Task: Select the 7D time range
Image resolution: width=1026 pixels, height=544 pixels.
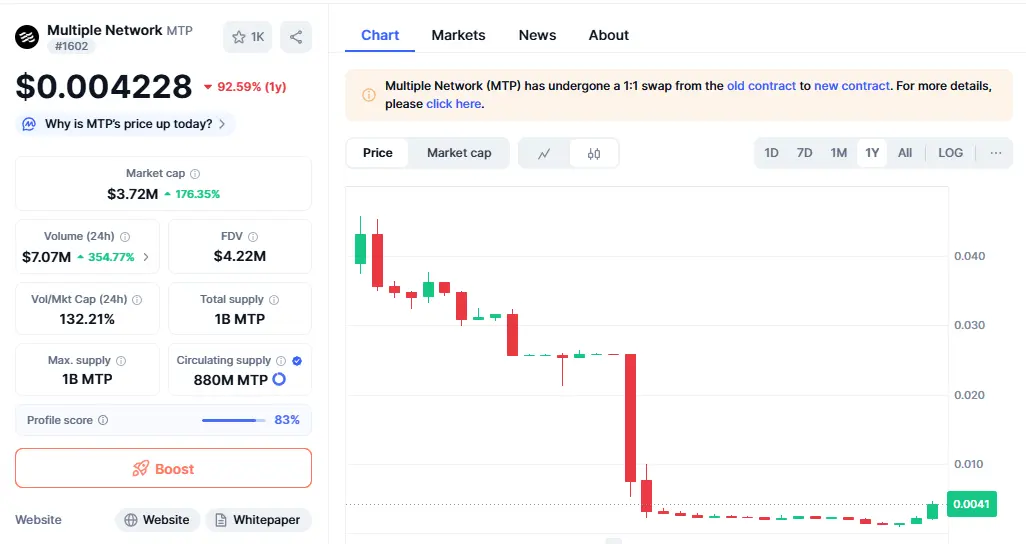Action: click(804, 153)
